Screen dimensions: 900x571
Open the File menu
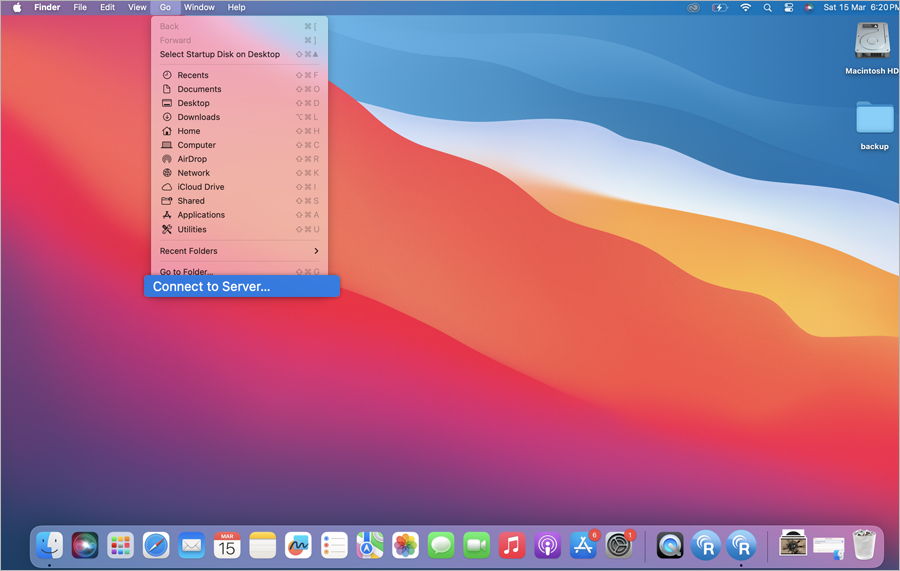(x=80, y=7)
